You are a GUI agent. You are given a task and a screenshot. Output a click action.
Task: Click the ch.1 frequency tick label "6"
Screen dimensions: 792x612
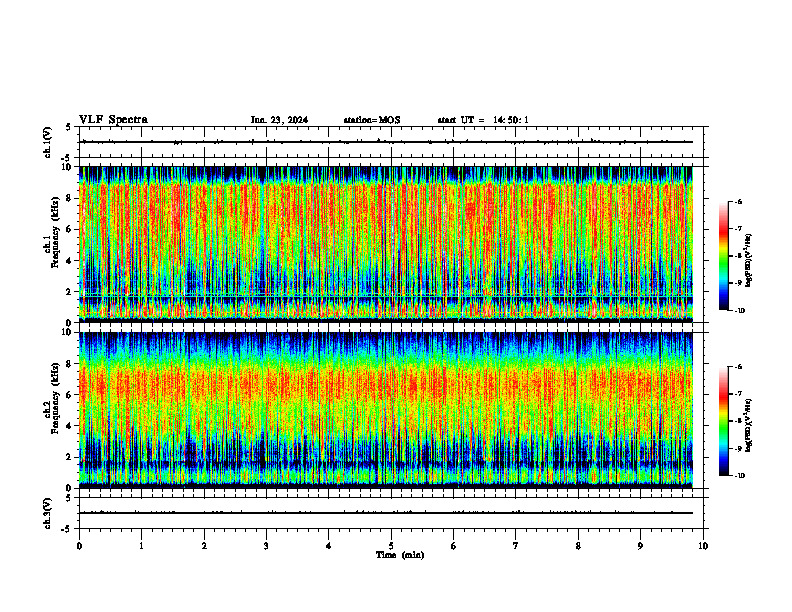coord(69,229)
